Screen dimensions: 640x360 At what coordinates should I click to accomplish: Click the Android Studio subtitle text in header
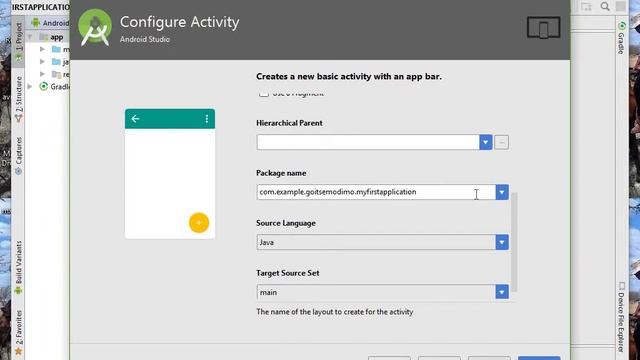tap(145, 39)
